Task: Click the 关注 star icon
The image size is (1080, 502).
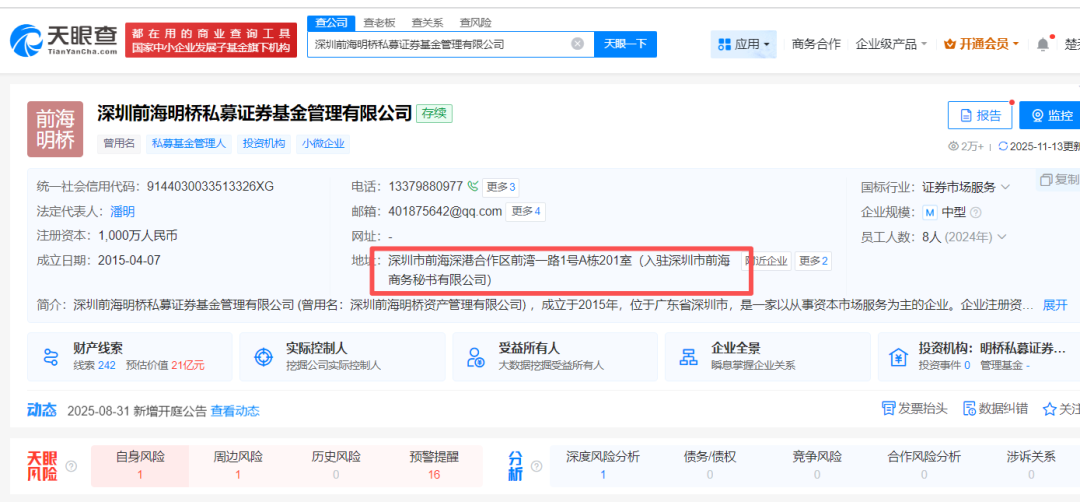Action: tap(1049, 409)
